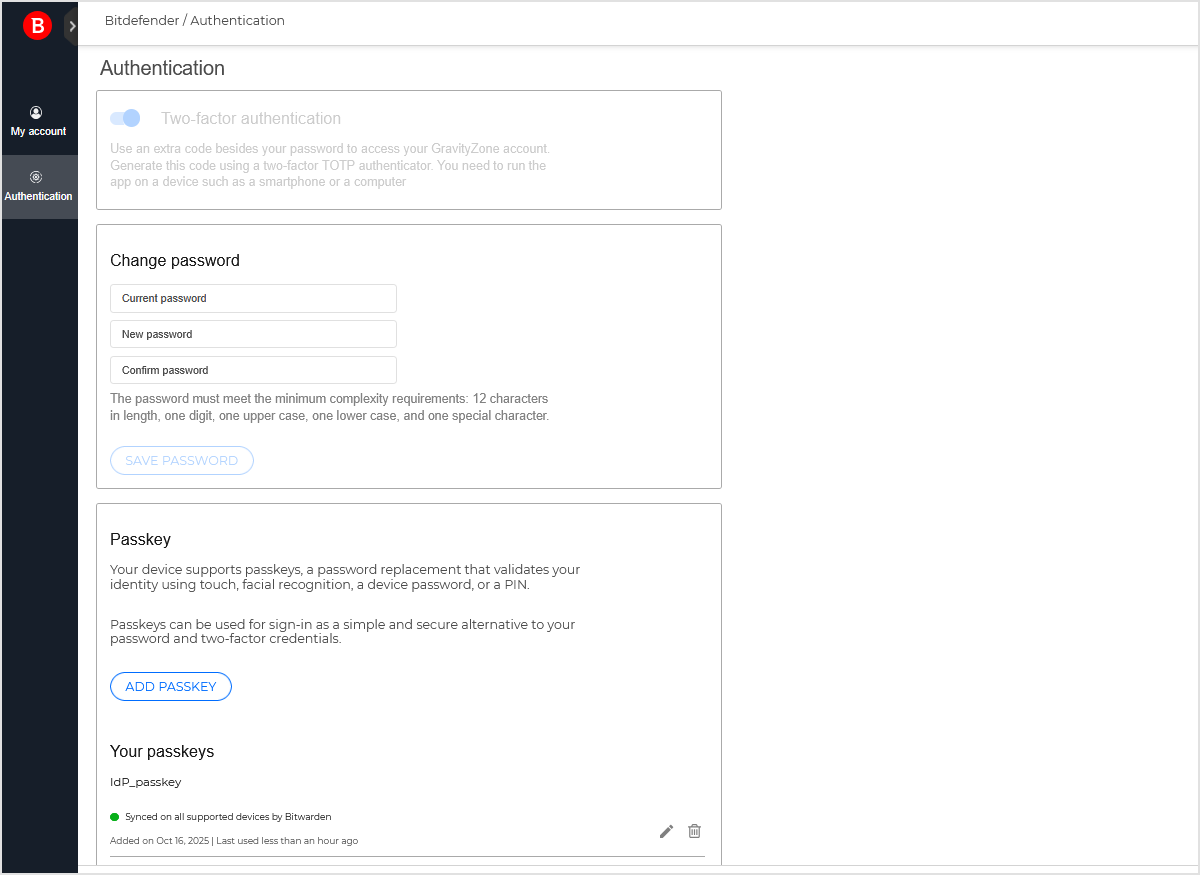Disable the Two-factor authentication toggle
This screenshot has width=1200, height=875.
(x=125, y=117)
